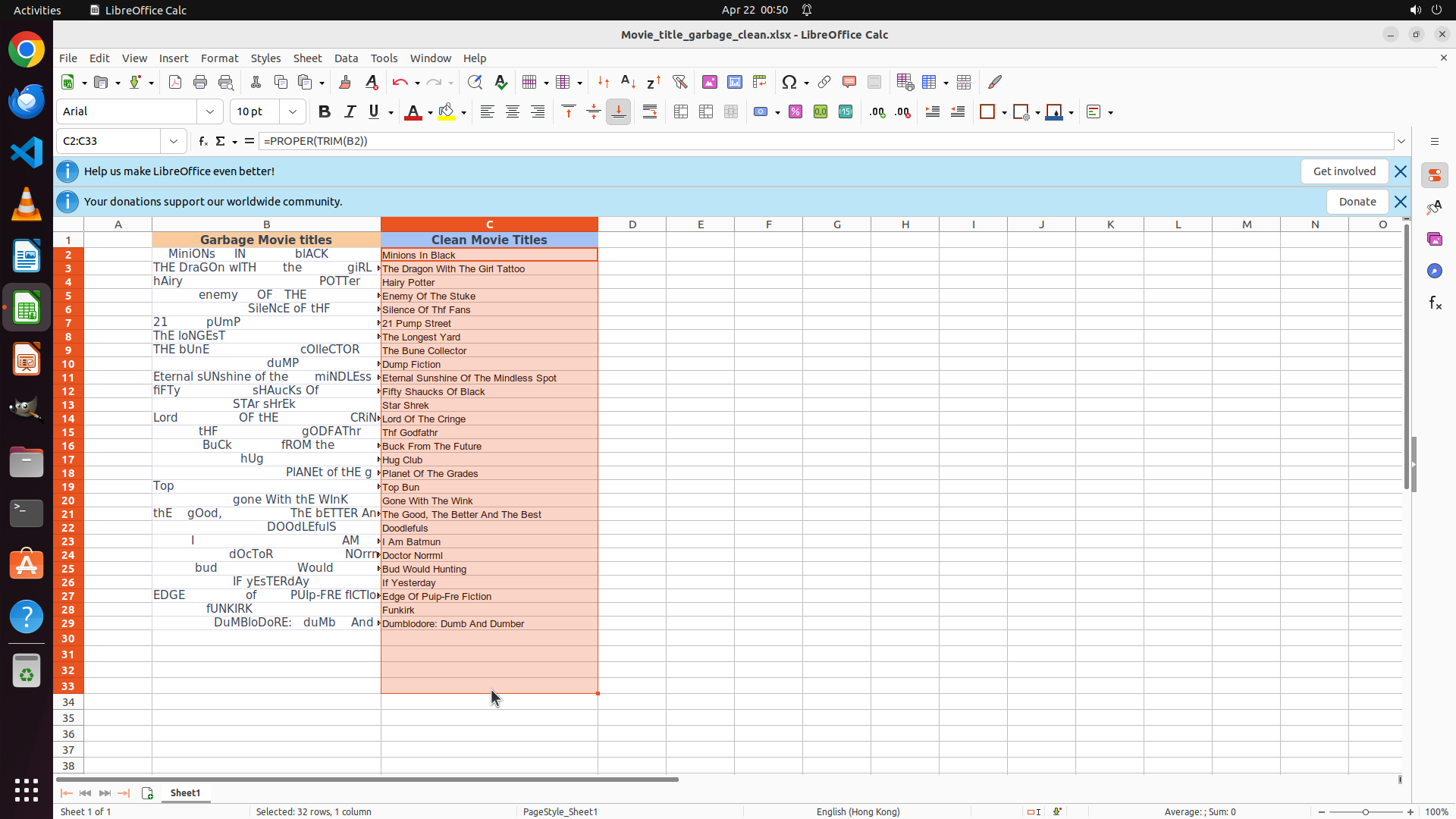Viewport: 1456px width, 819px height.
Task: Toggle Italic text formatting
Action: tap(350, 112)
